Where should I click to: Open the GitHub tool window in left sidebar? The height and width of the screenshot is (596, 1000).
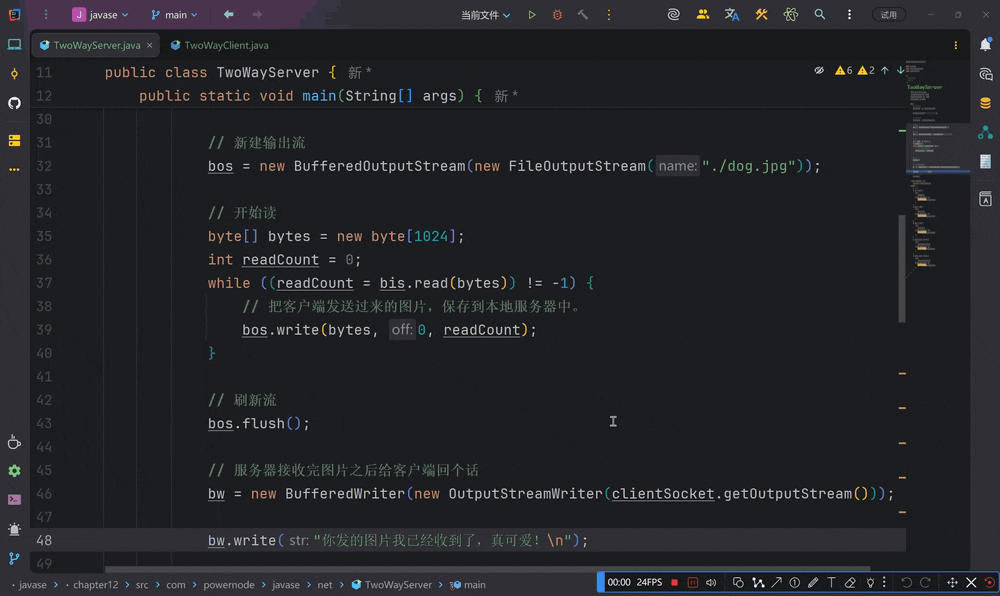point(14,103)
